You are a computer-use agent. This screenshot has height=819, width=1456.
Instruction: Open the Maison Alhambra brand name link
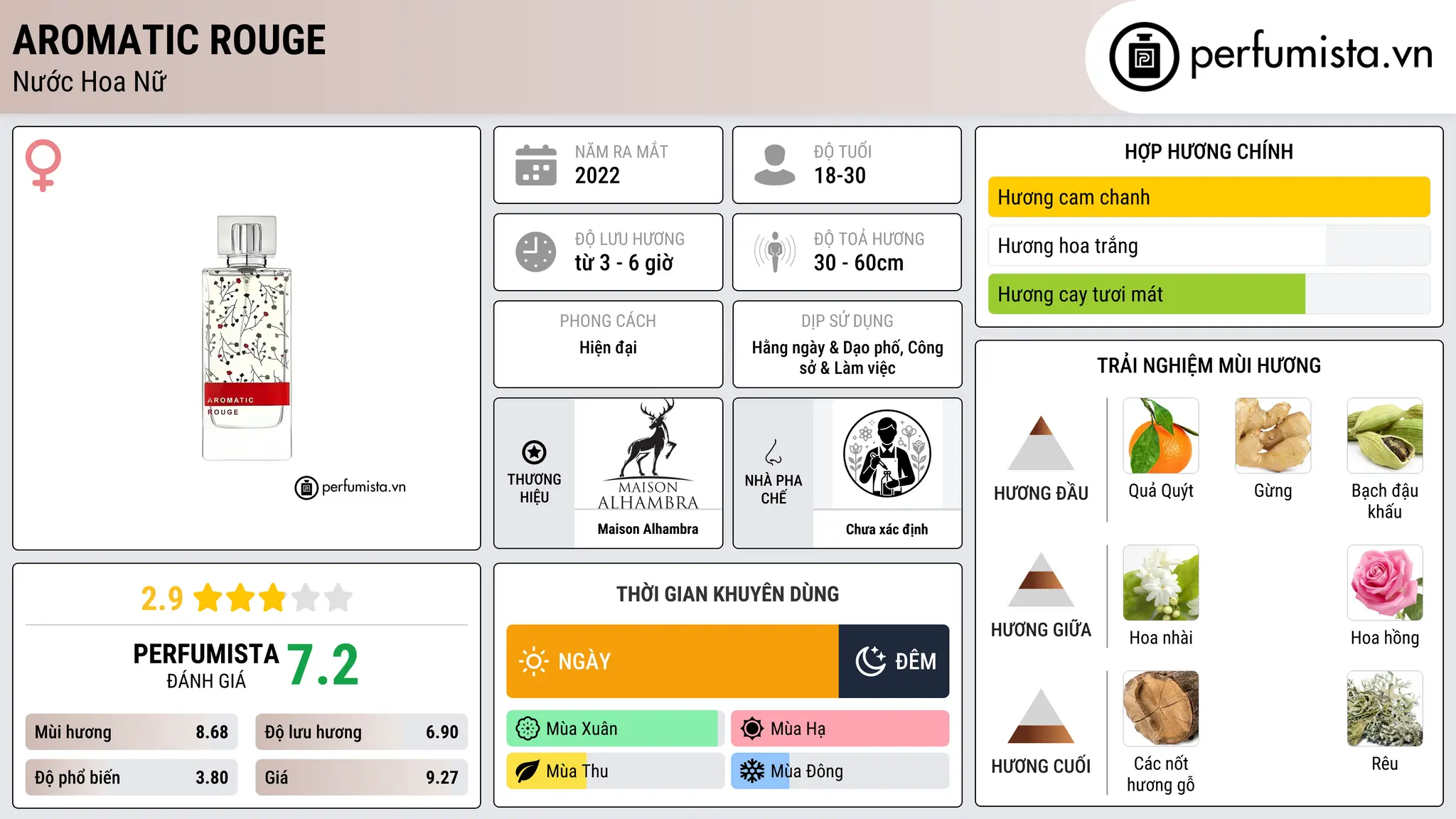click(x=648, y=529)
